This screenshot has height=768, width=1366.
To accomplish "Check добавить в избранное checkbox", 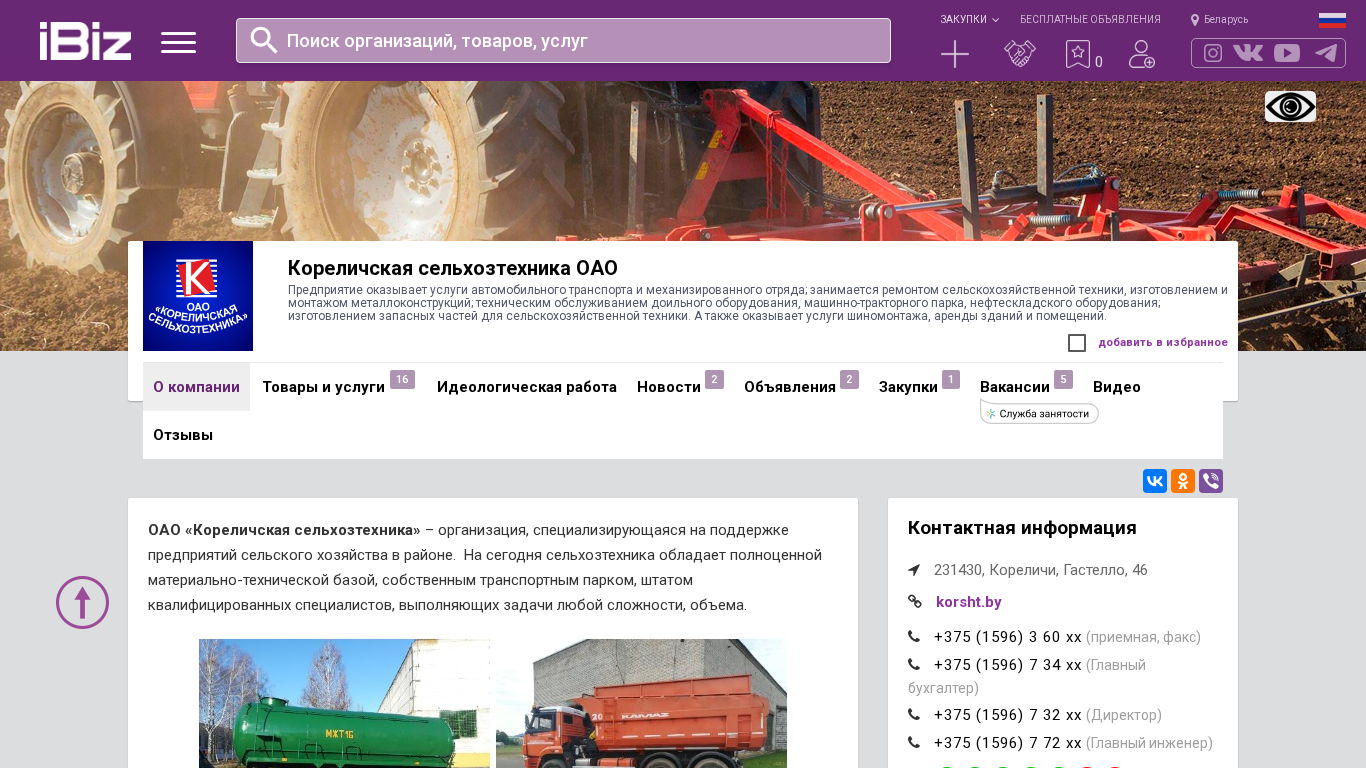I will click(1077, 343).
